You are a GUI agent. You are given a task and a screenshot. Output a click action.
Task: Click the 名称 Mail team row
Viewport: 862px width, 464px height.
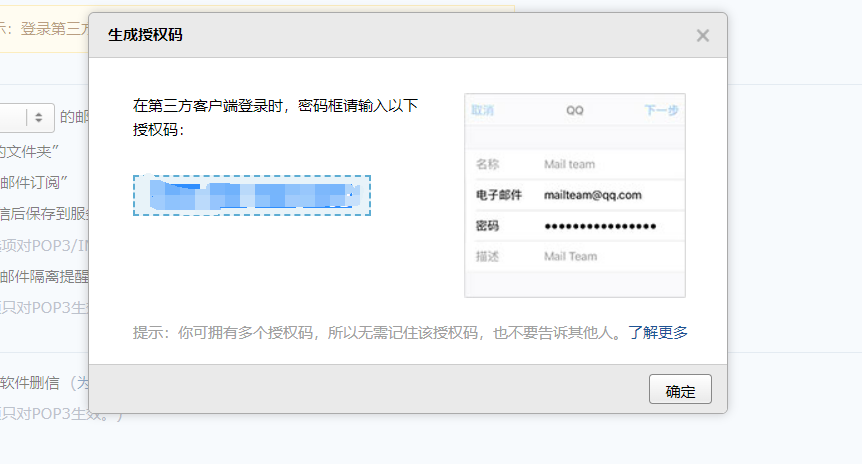coord(575,164)
